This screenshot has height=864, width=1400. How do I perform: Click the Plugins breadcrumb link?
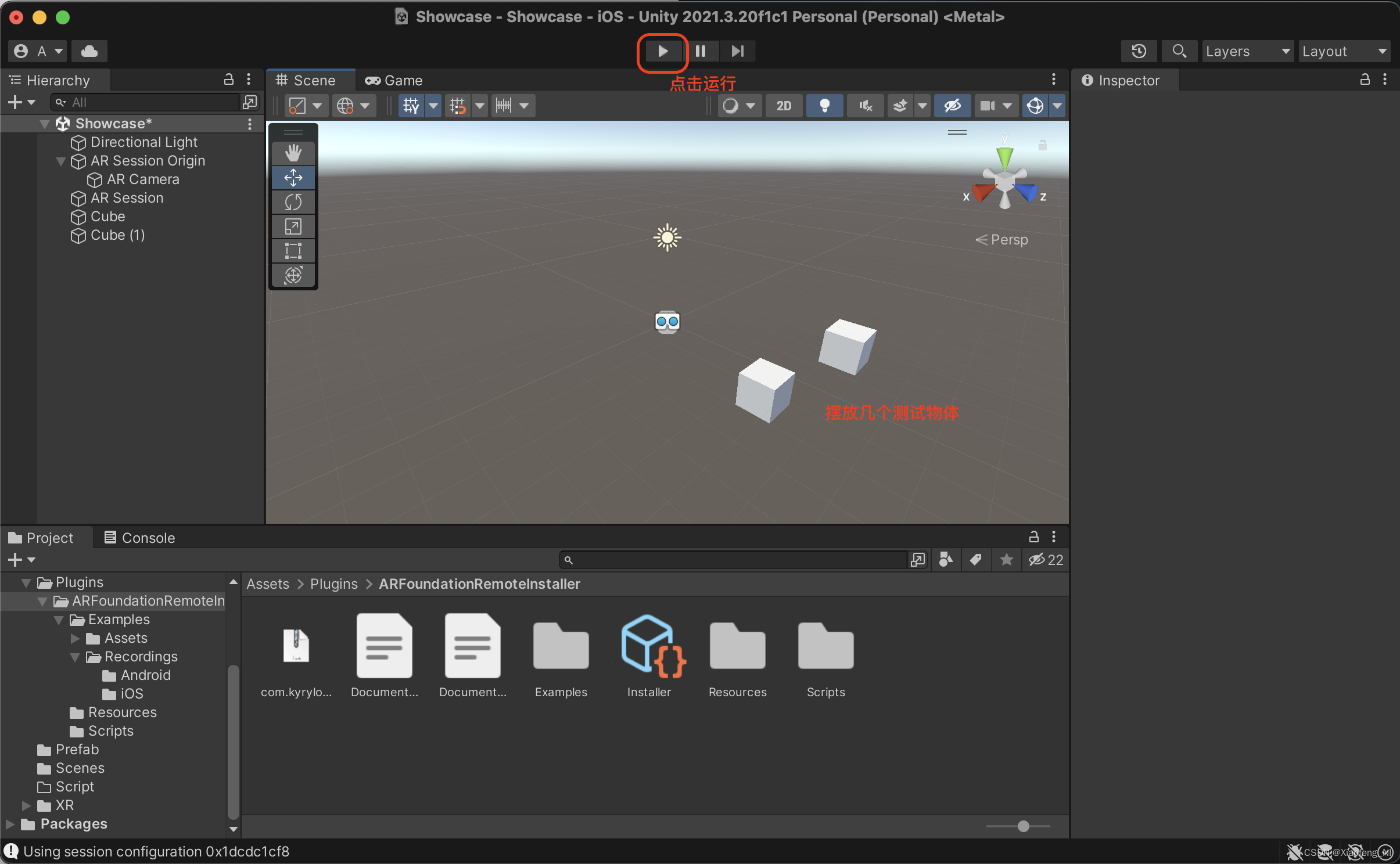pyautogui.click(x=333, y=584)
